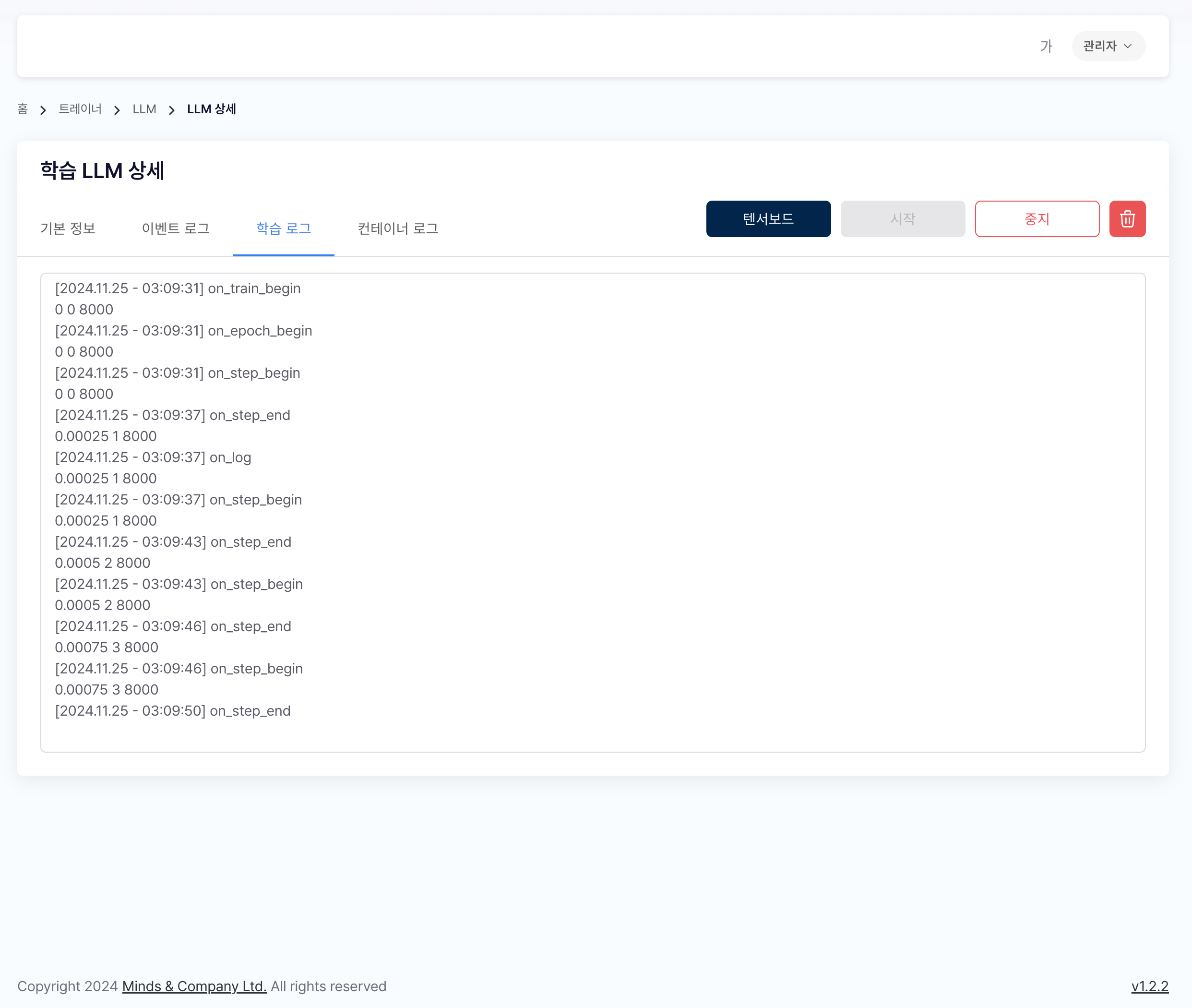Click the breadcrumb arrow after 홈

(x=43, y=110)
